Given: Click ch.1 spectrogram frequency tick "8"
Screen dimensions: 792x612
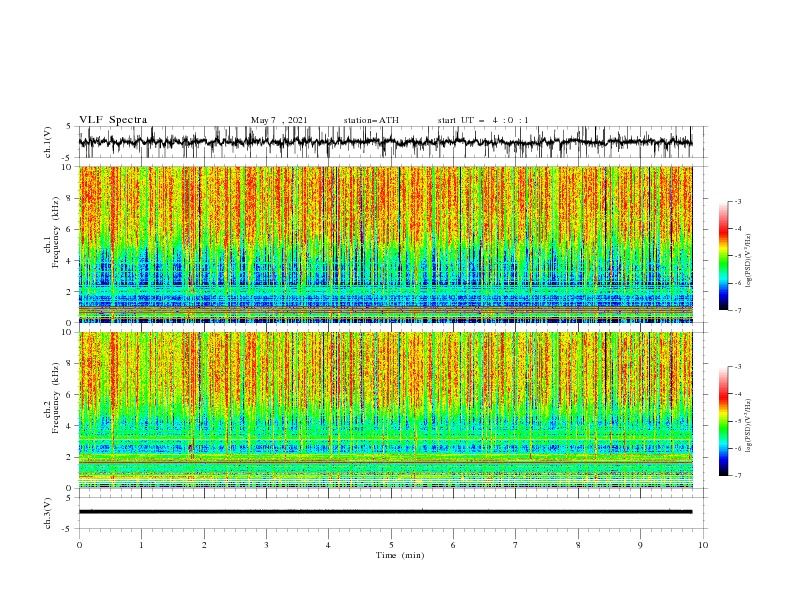Looking at the screenshot, I should tap(70, 198).
